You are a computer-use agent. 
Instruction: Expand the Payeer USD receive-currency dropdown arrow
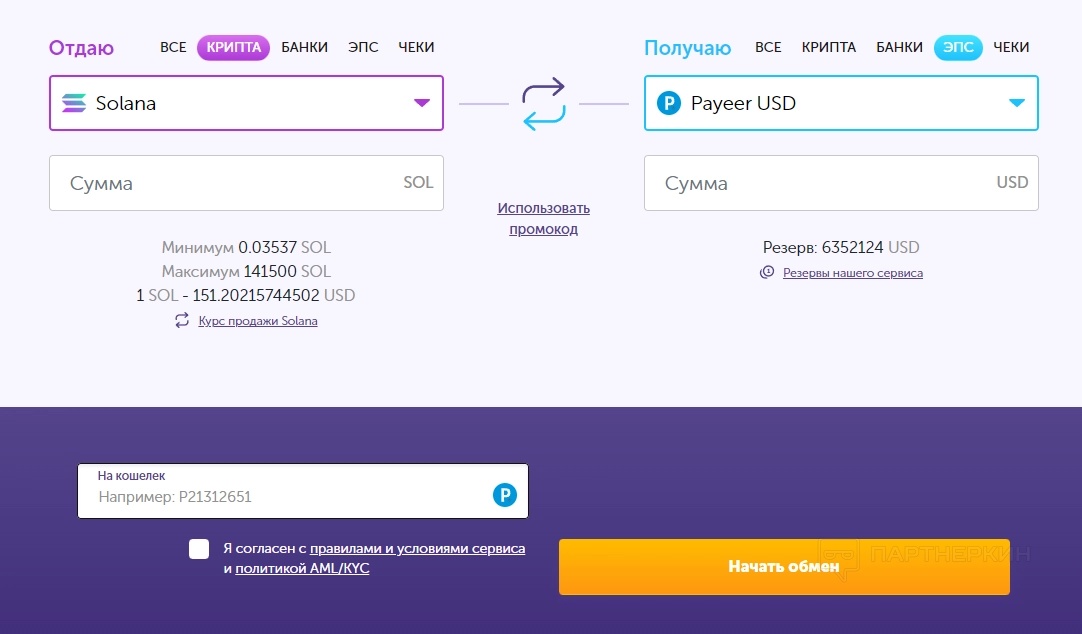(x=1016, y=103)
